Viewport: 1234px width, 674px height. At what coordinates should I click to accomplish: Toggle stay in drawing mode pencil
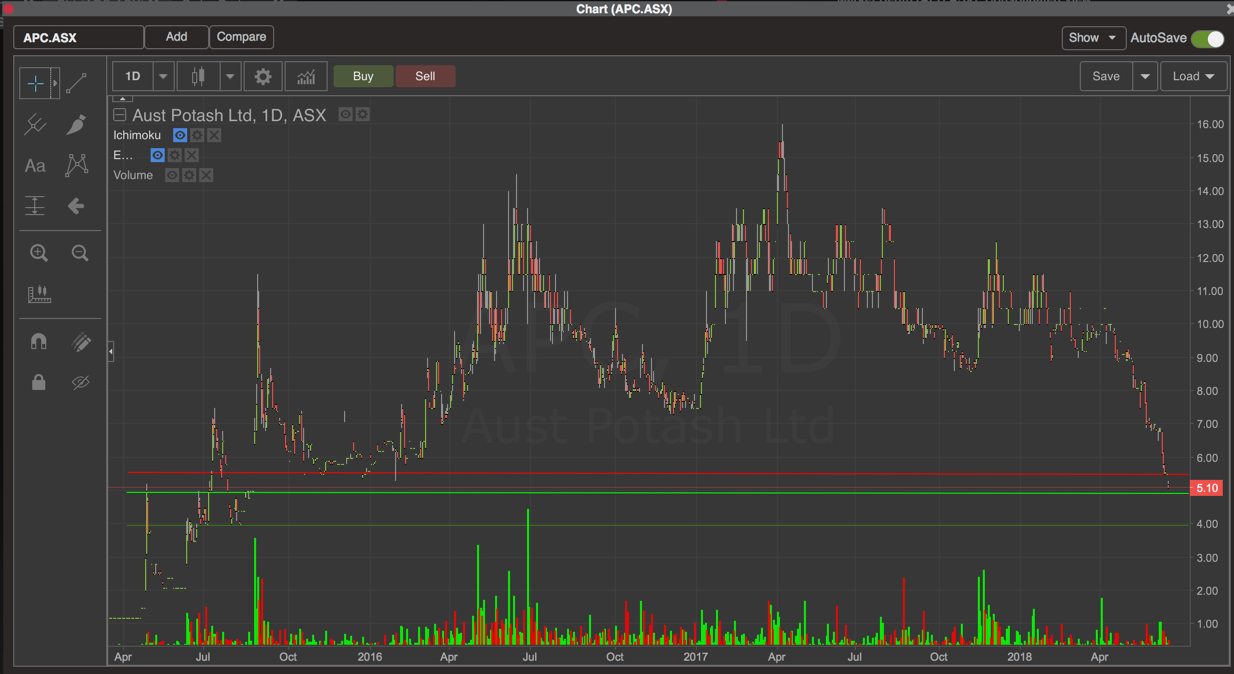coord(80,342)
